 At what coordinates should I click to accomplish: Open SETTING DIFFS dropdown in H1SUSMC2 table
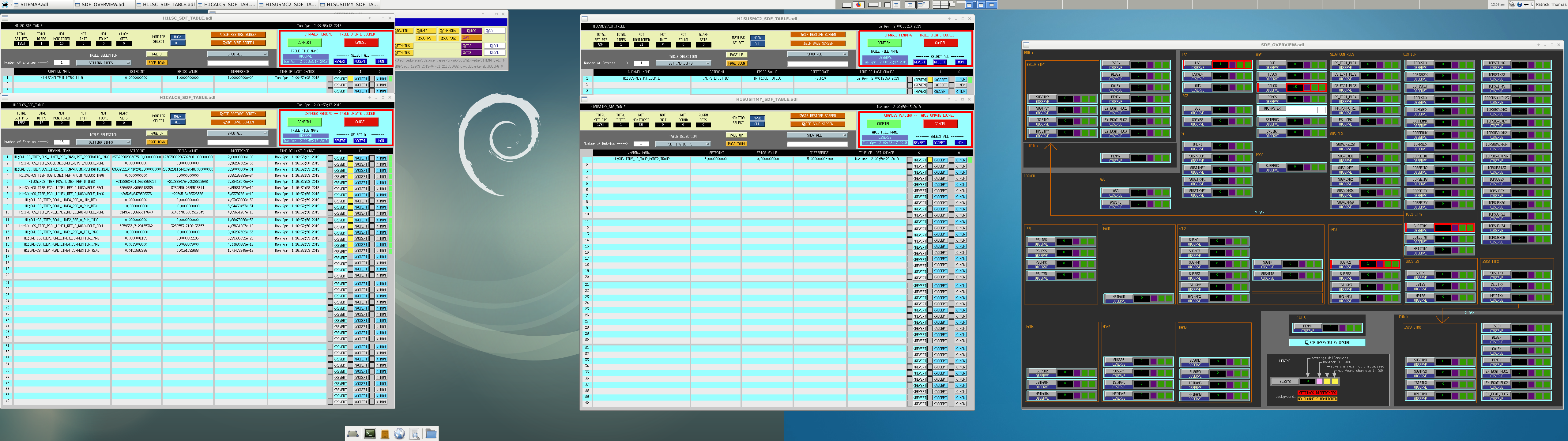click(683, 63)
